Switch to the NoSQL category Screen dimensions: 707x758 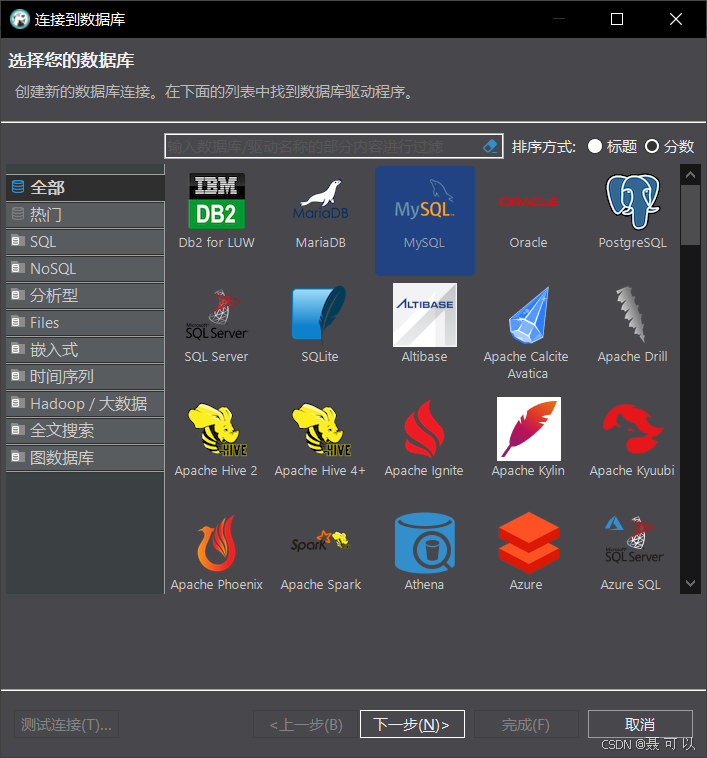coord(85,269)
